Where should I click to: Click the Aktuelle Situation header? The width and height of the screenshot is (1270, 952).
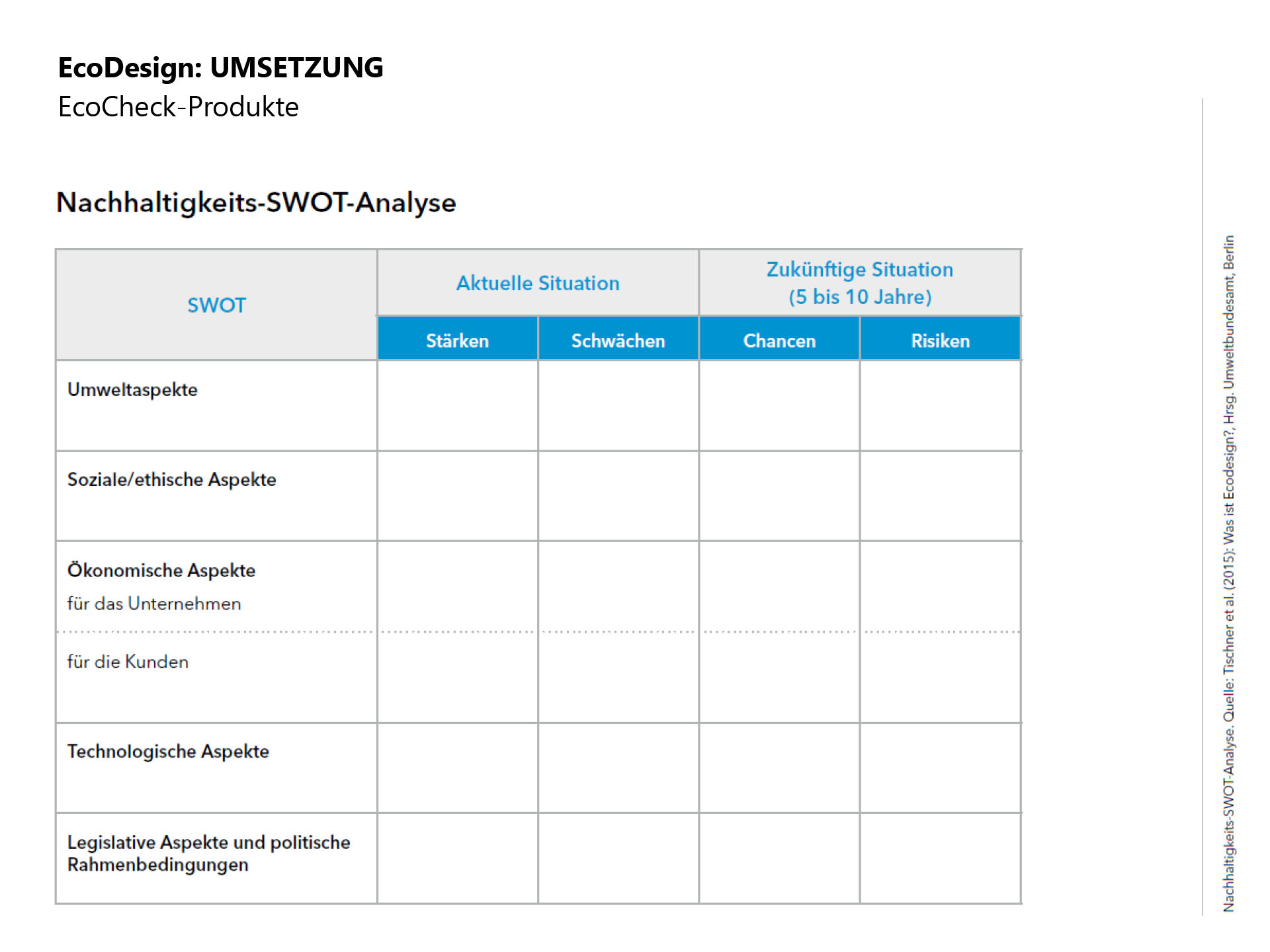(x=538, y=283)
